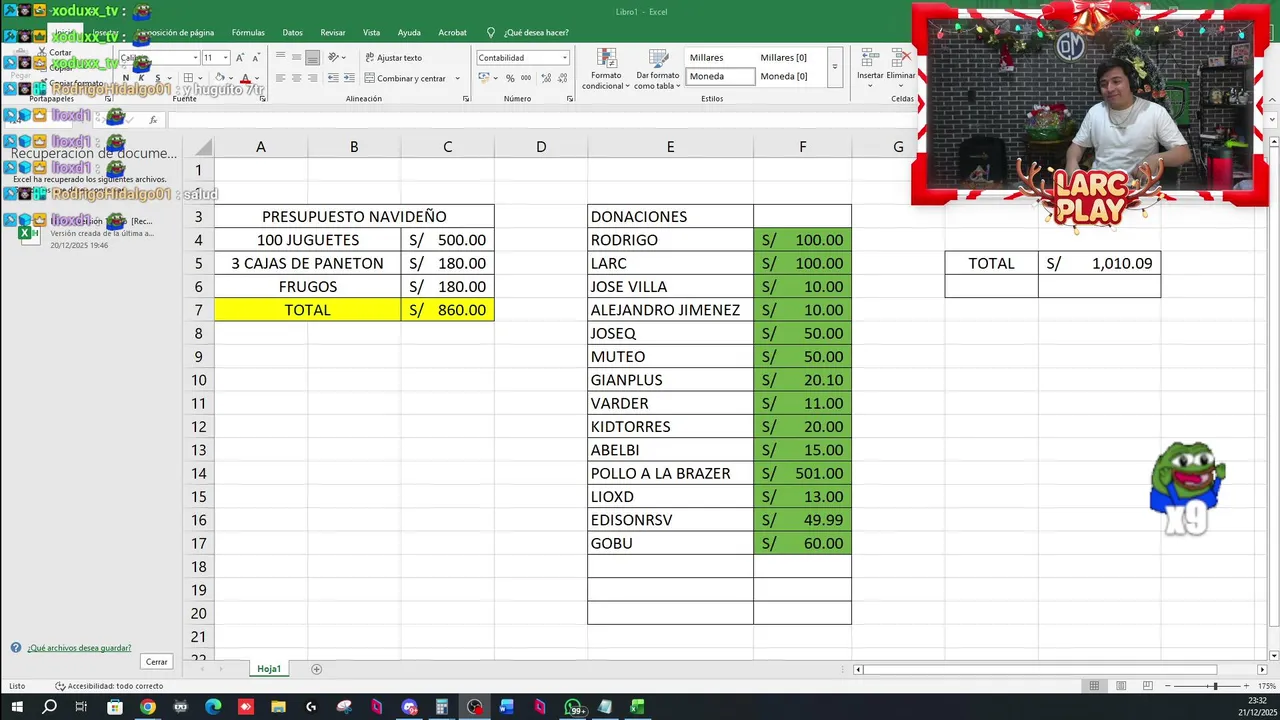Apply percent style to selection
Viewport: 1280px width, 720px height.
[510, 78]
